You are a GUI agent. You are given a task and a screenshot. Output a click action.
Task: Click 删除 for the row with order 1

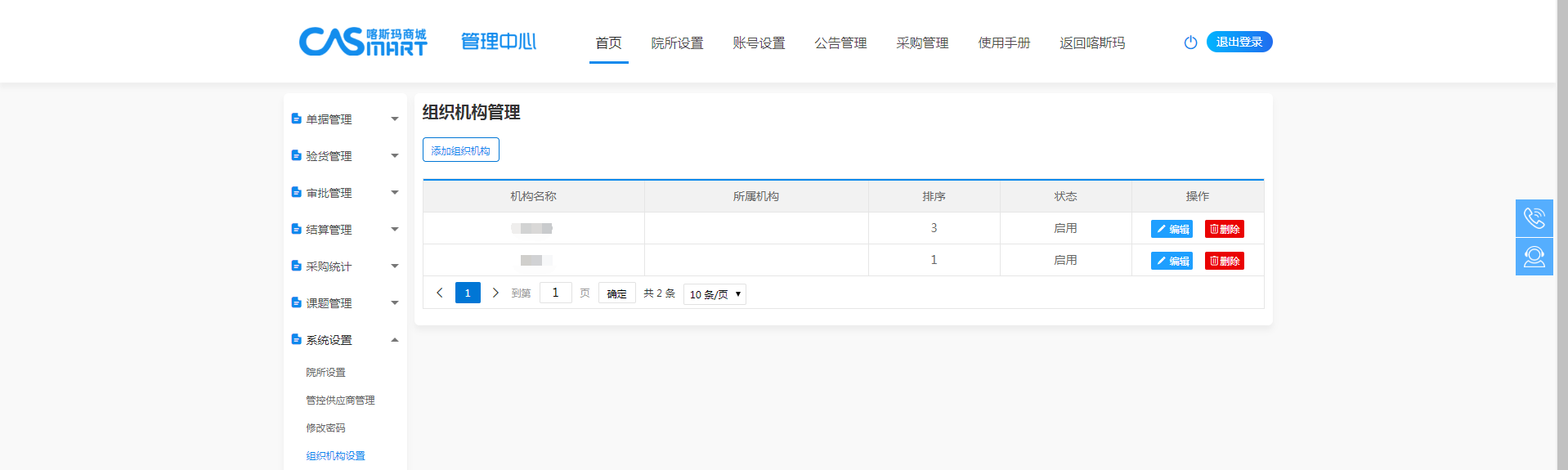tap(1224, 261)
